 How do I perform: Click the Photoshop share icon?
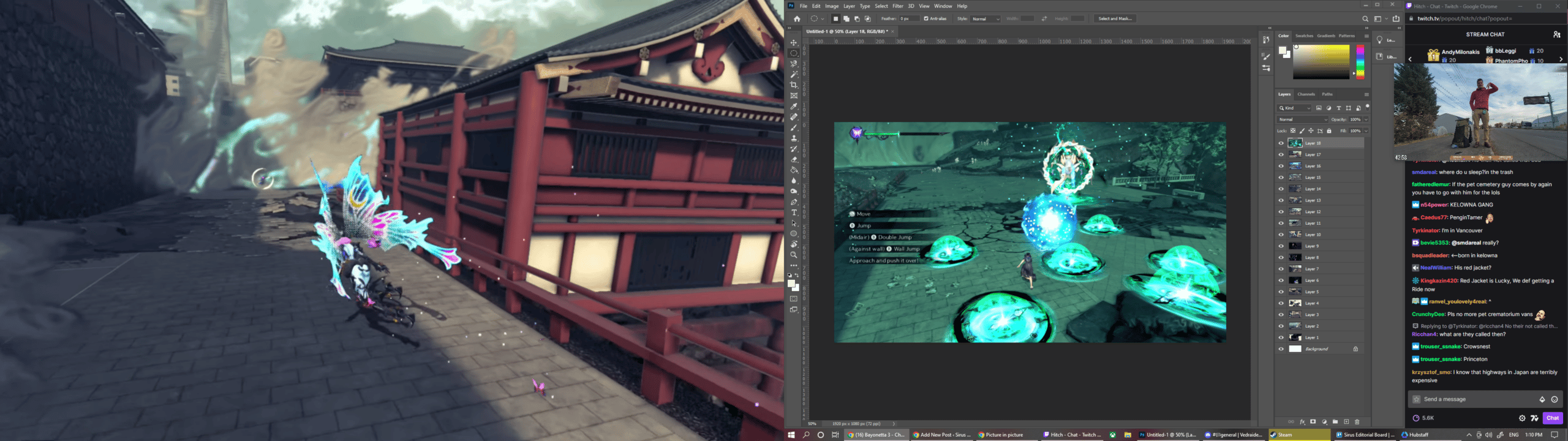click(1396, 19)
